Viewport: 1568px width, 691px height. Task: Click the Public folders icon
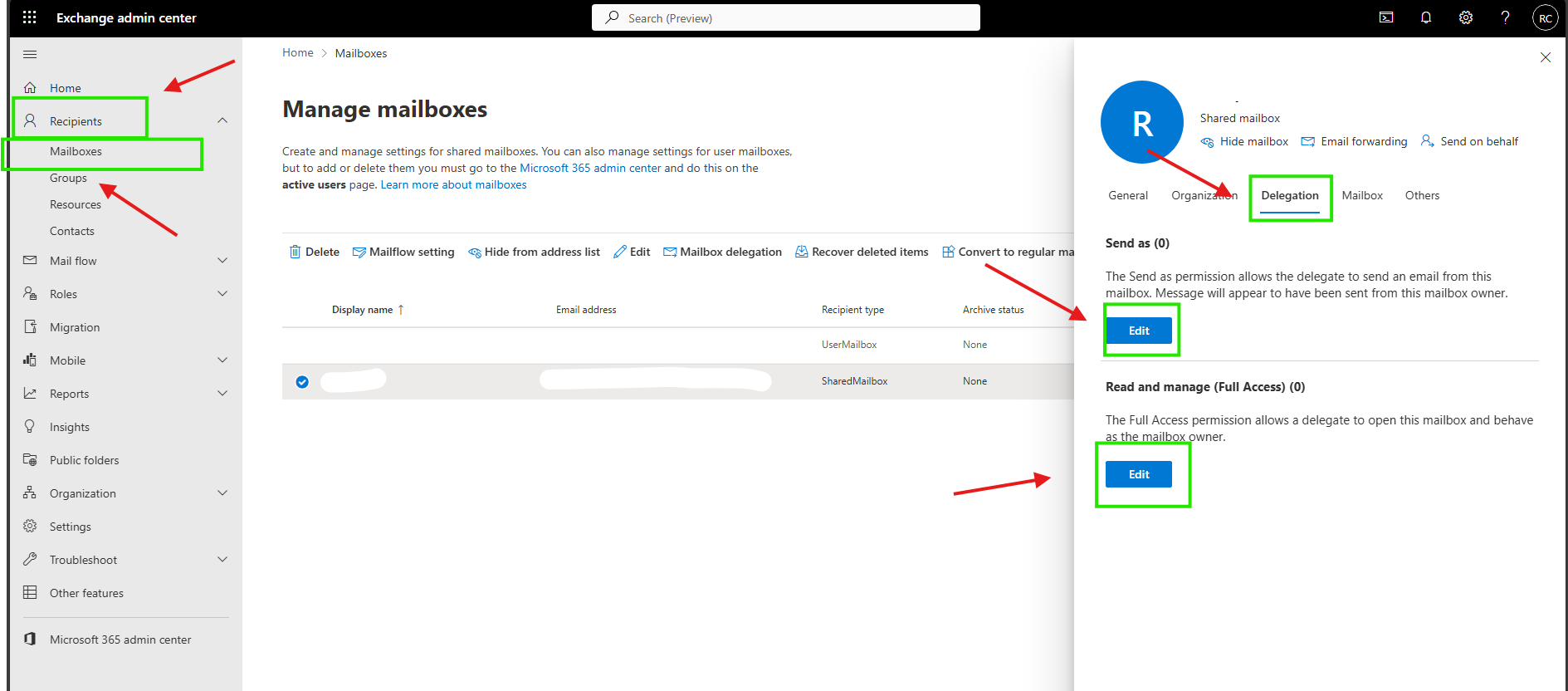pyautogui.click(x=30, y=460)
